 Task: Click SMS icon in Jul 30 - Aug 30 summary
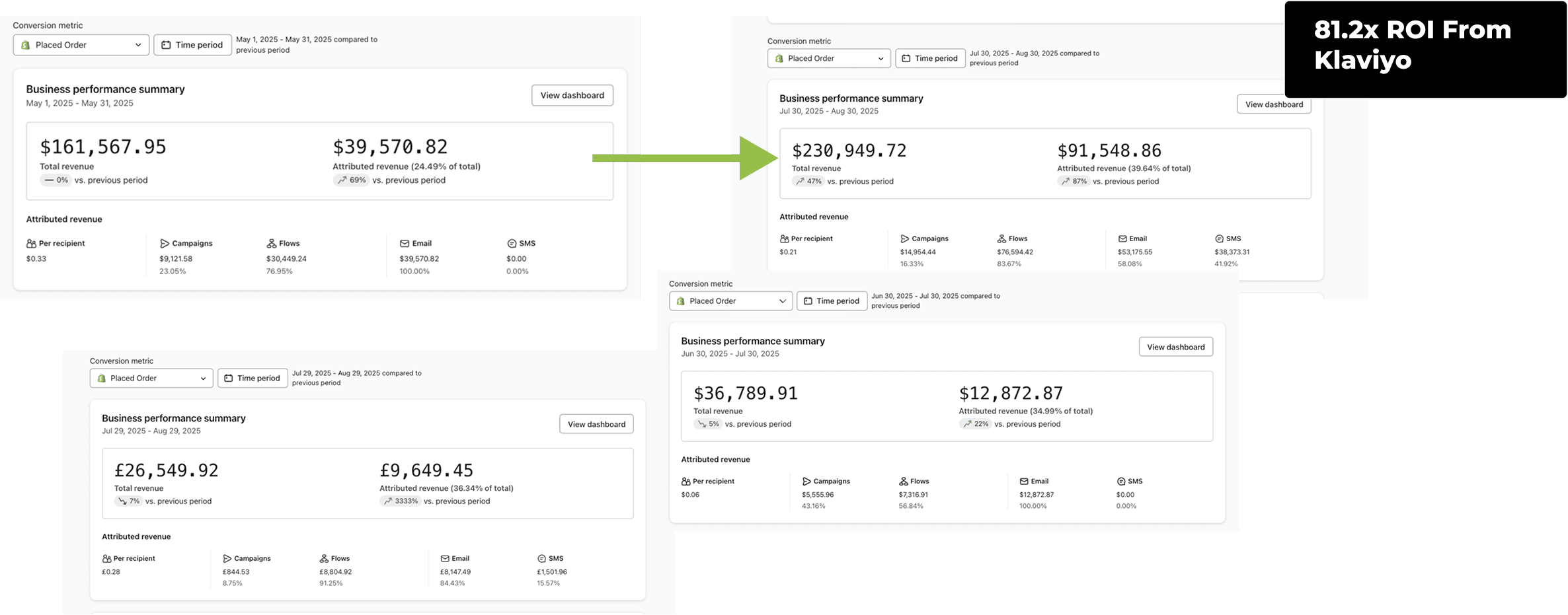click(1220, 239)
